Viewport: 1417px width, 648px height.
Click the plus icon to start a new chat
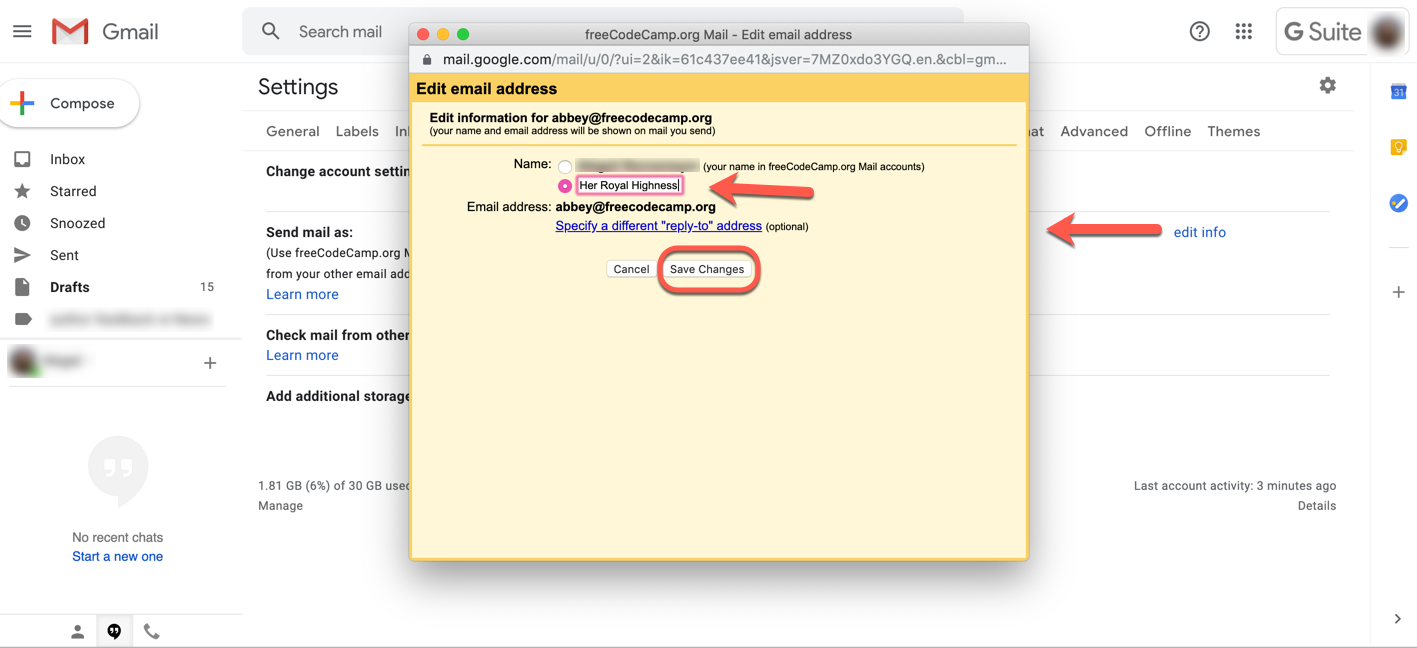210,363
